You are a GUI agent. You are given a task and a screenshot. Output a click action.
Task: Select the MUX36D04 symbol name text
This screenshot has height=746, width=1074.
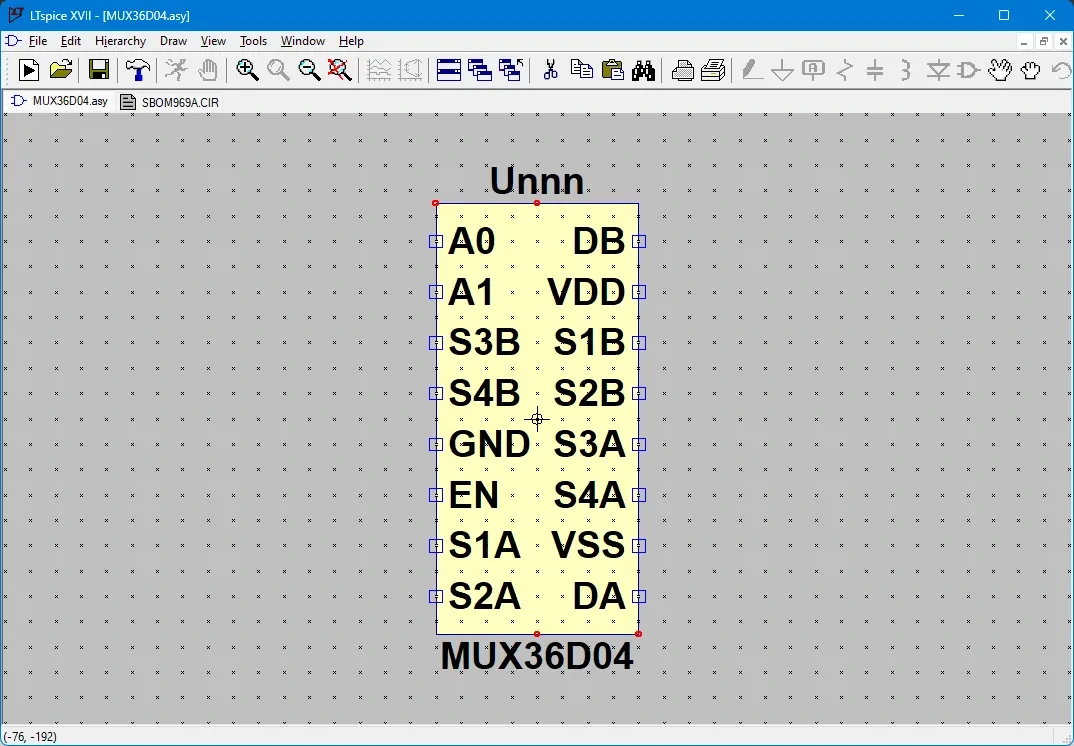[537, 656]
